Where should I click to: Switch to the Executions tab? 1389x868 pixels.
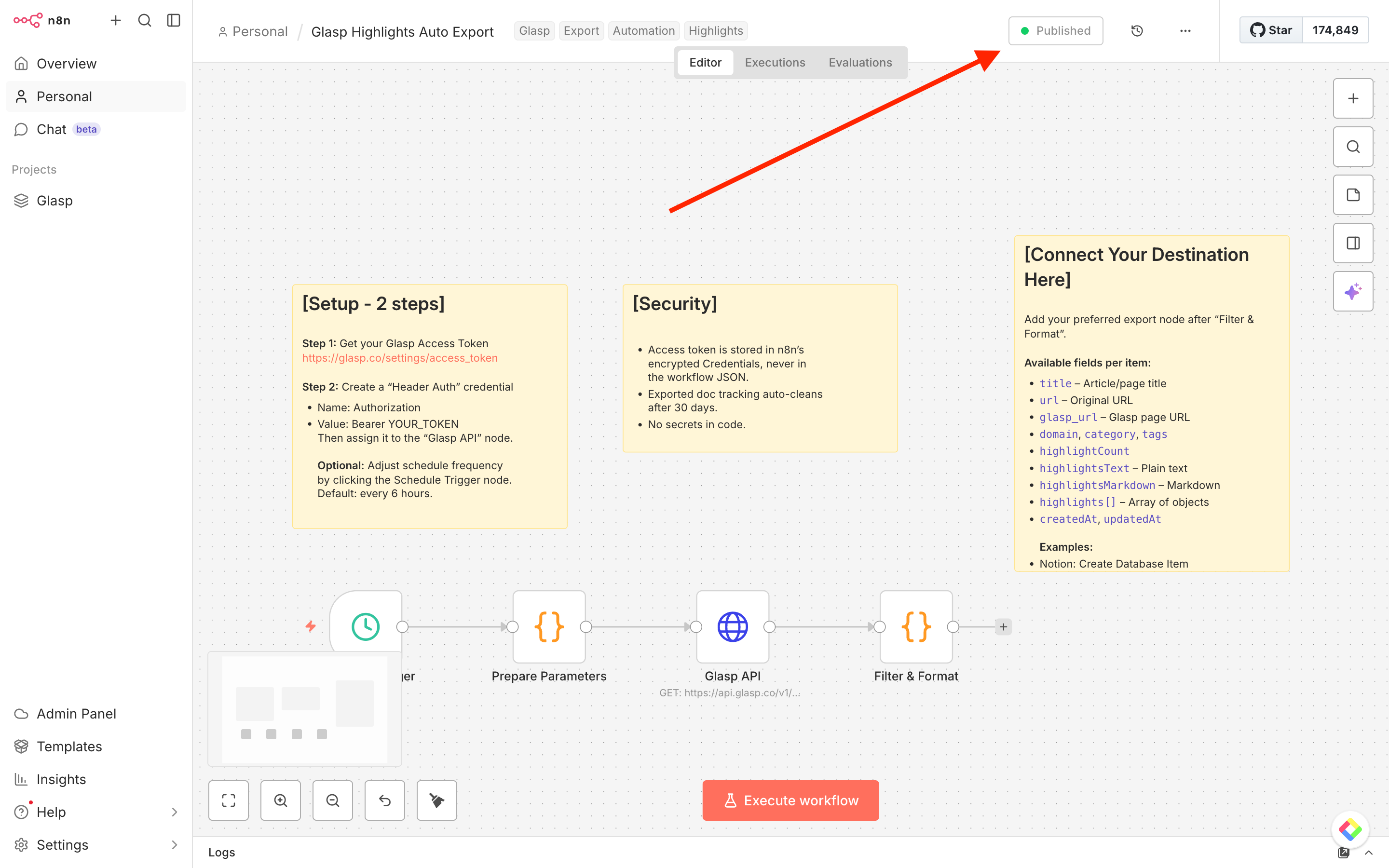pos(775,63)
